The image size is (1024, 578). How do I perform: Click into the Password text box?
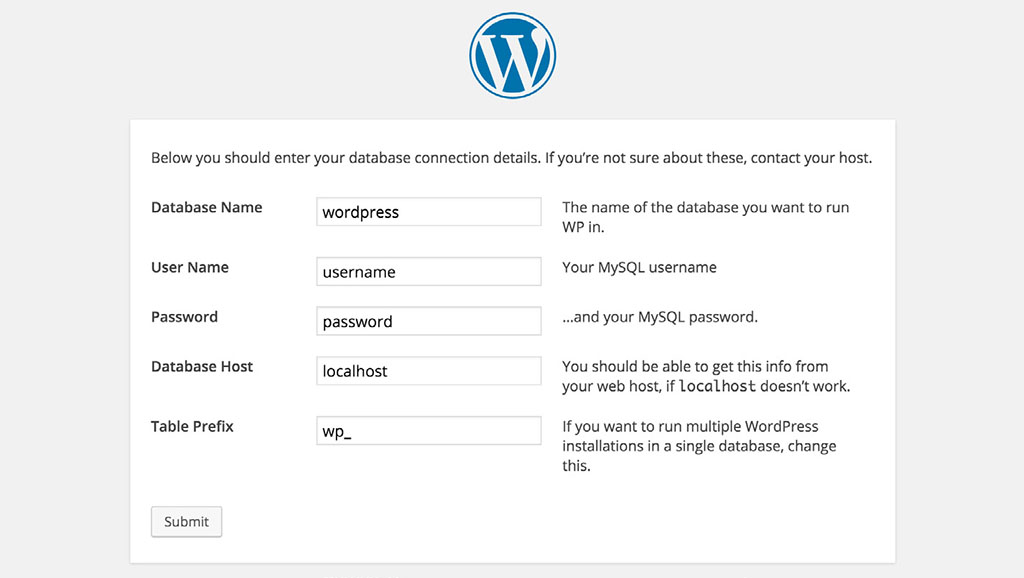point(428,321)
